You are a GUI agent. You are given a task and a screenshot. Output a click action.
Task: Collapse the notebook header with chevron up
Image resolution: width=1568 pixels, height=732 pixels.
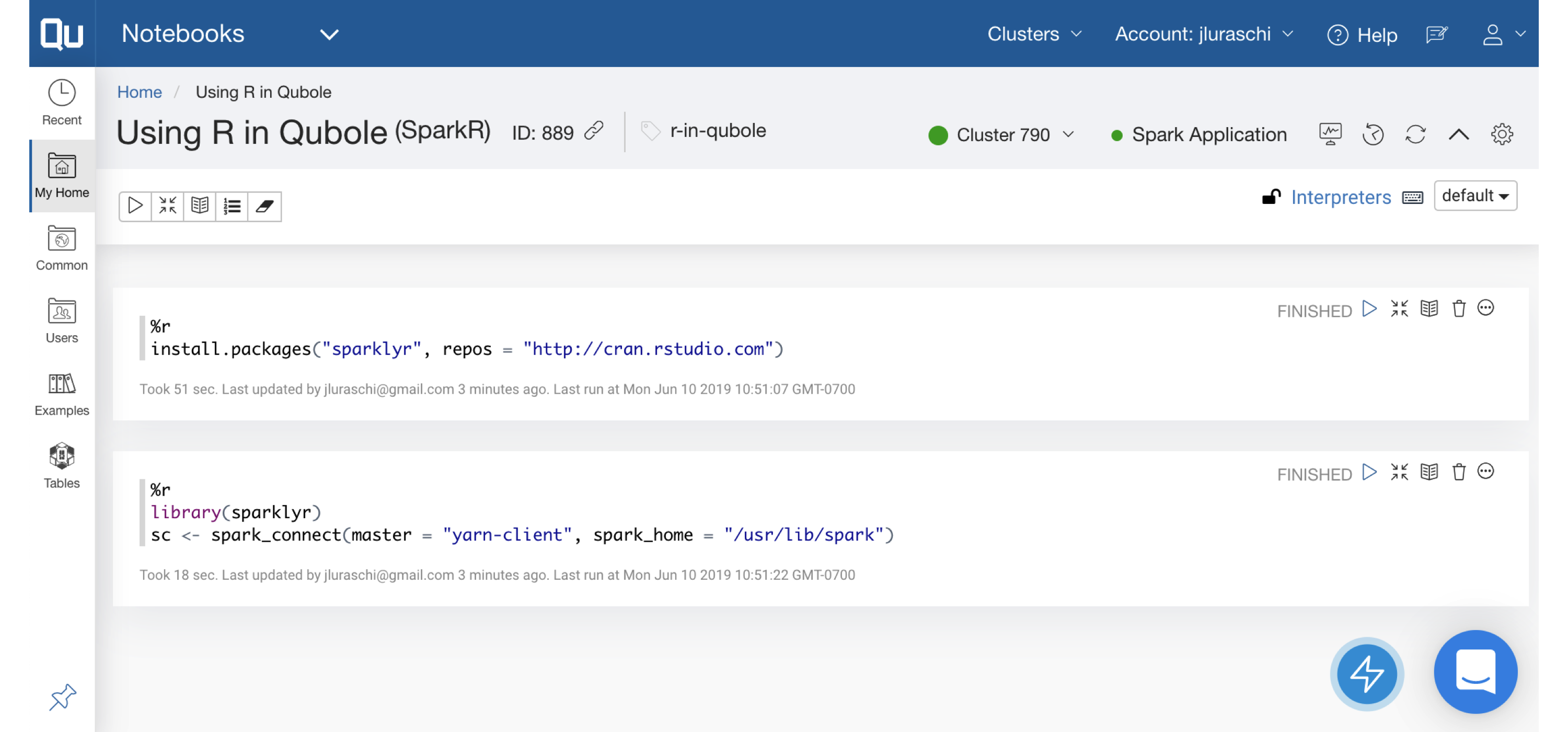[x=1458, y=134]
